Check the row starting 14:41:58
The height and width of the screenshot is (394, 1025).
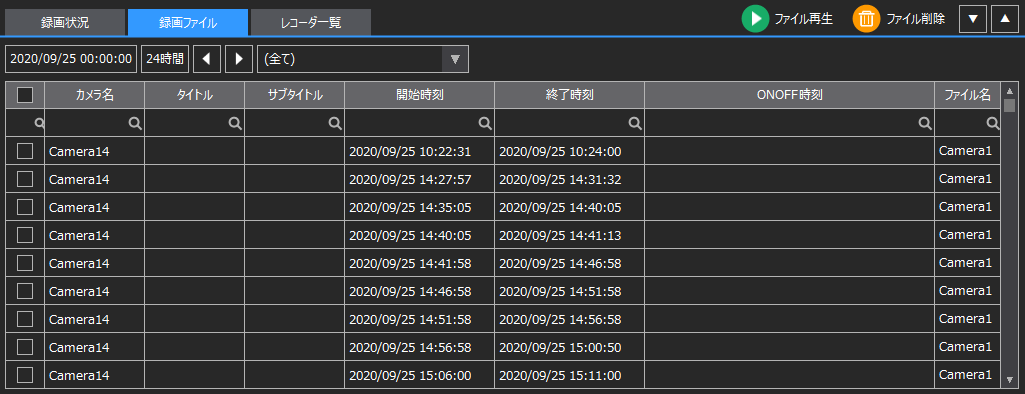pyautogui.click(x=25, y=263)
